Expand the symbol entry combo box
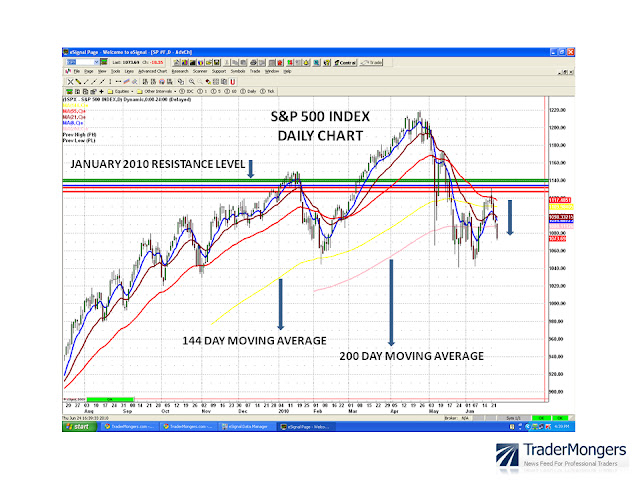 click(x=97, y=62)
